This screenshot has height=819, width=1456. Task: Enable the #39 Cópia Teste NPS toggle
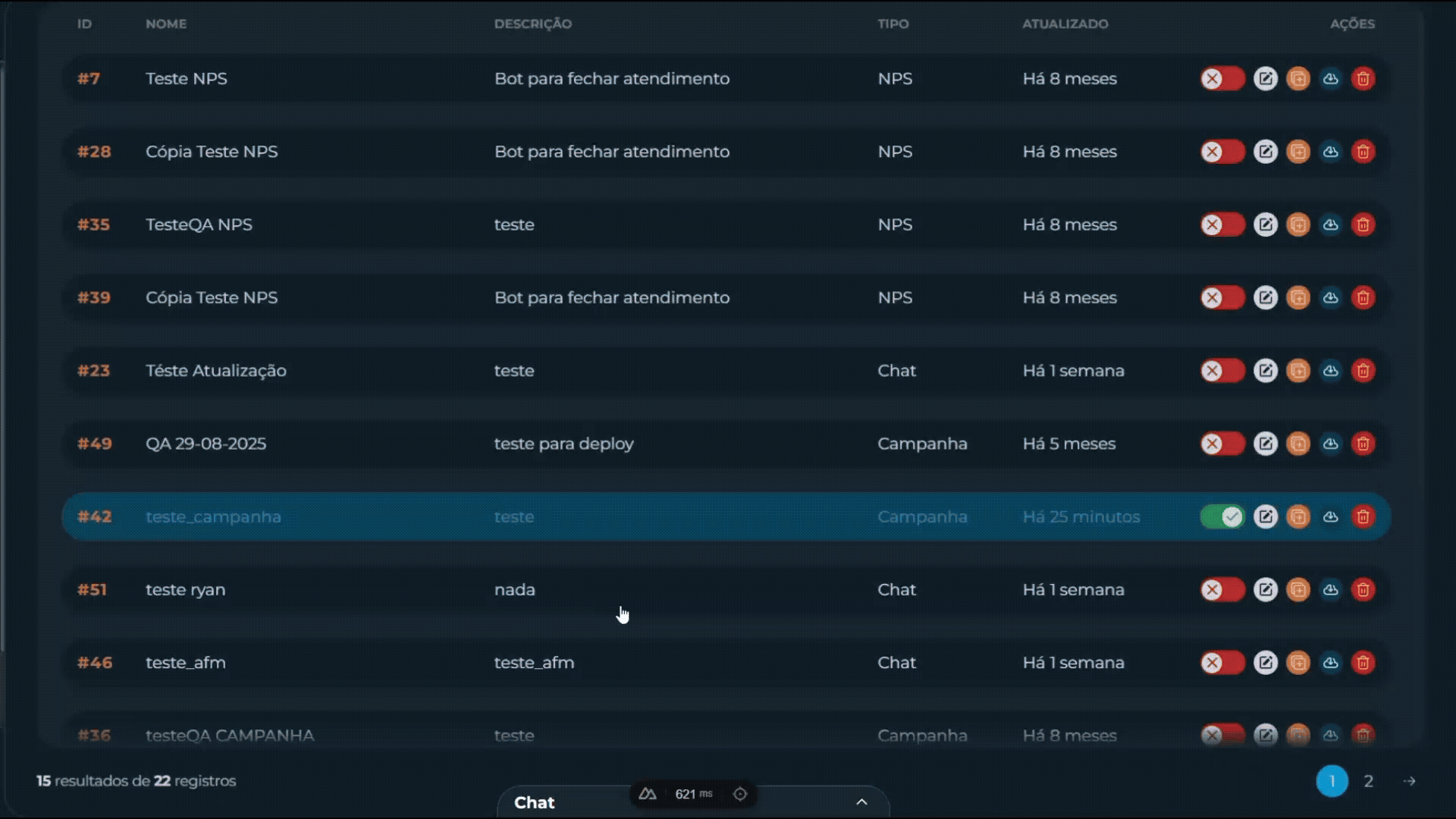tap(1222, 297)
